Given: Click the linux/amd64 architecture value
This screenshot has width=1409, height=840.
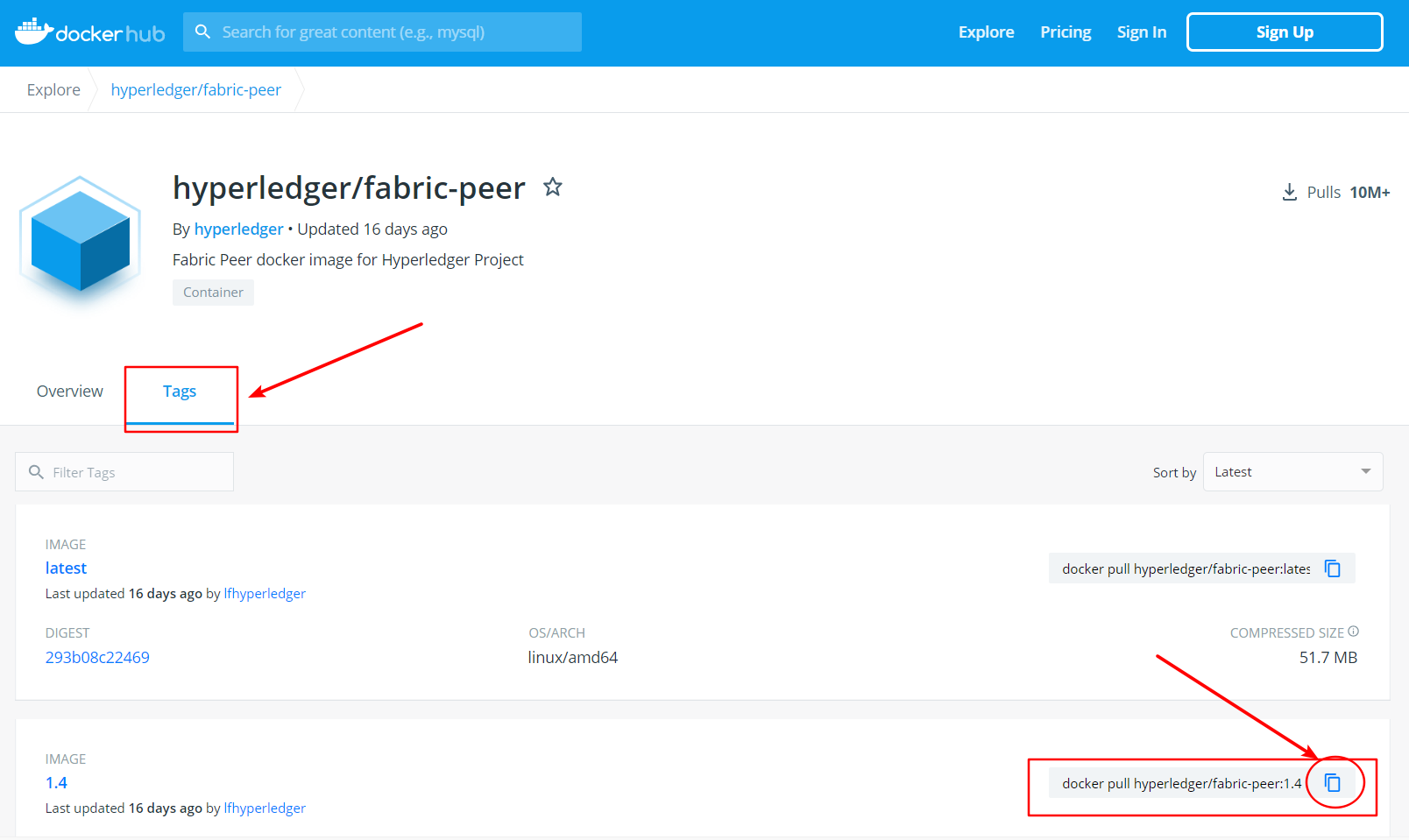Looking at the screenshot, I should click(x=573, y=658).
